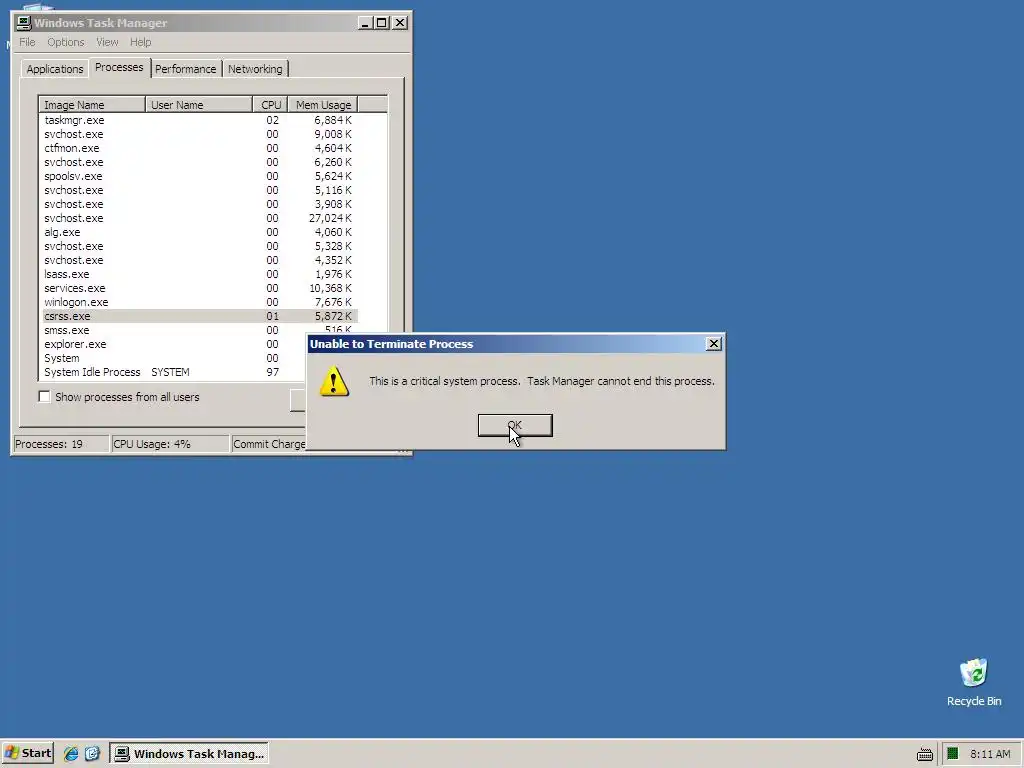Switch to the Applications tab
Screen dimensions: 1024x768
click(55, 69)
